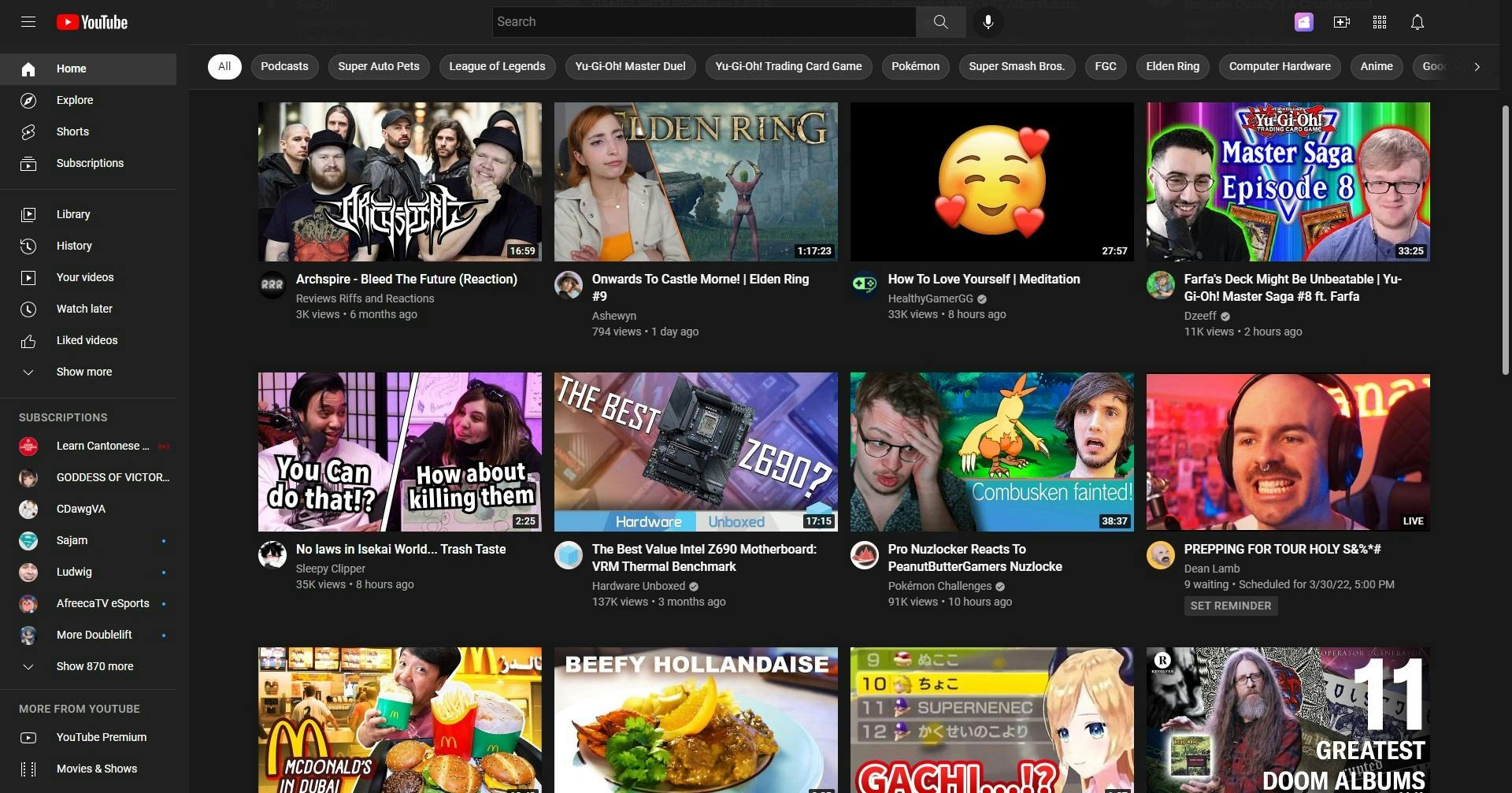
Task: Expand Show more in sidebar
Action: (88, 372)
